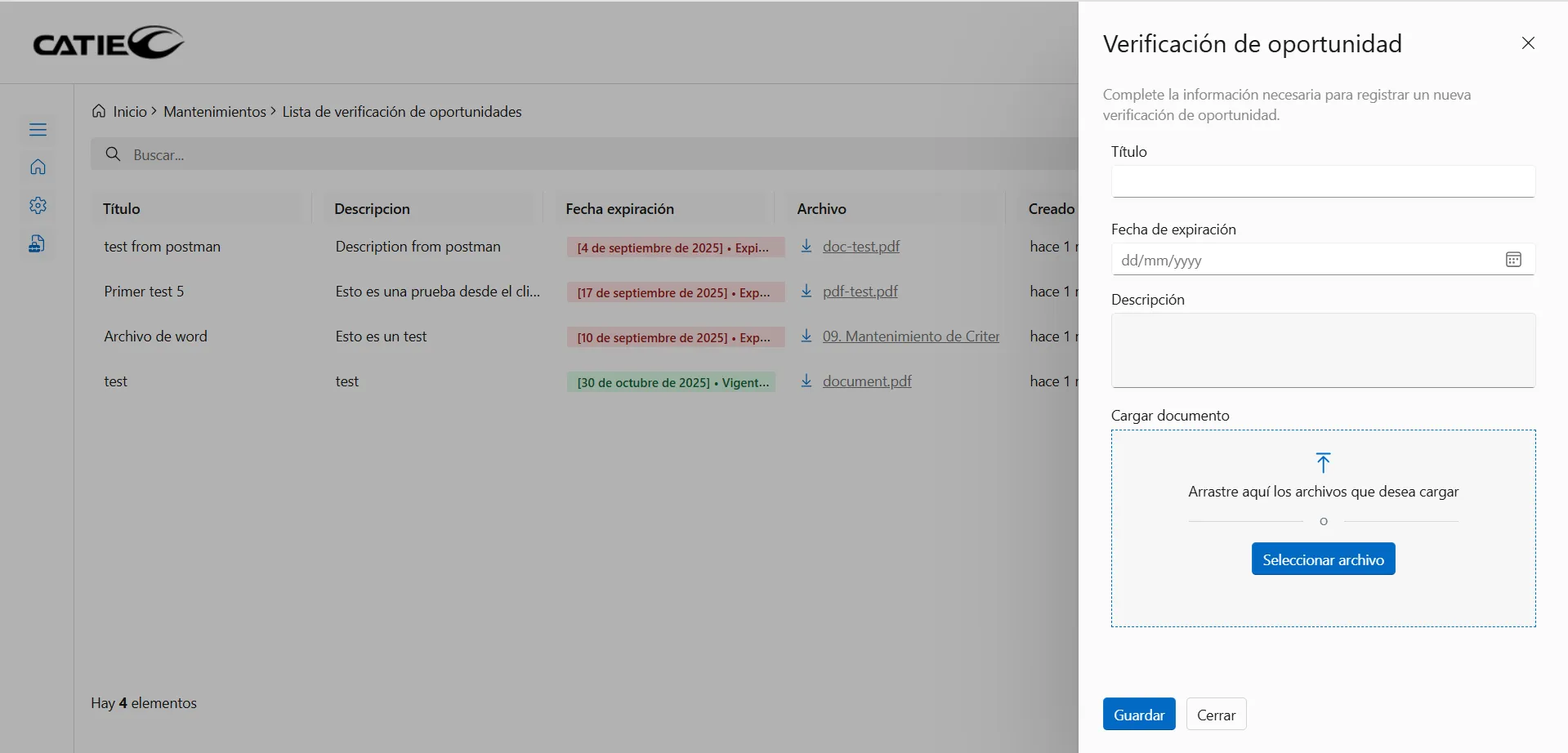Click Seleccionar archivo button
The width and height of the screenshot is (1568, 753).
pyautogui.click(x=1323, y=559)
